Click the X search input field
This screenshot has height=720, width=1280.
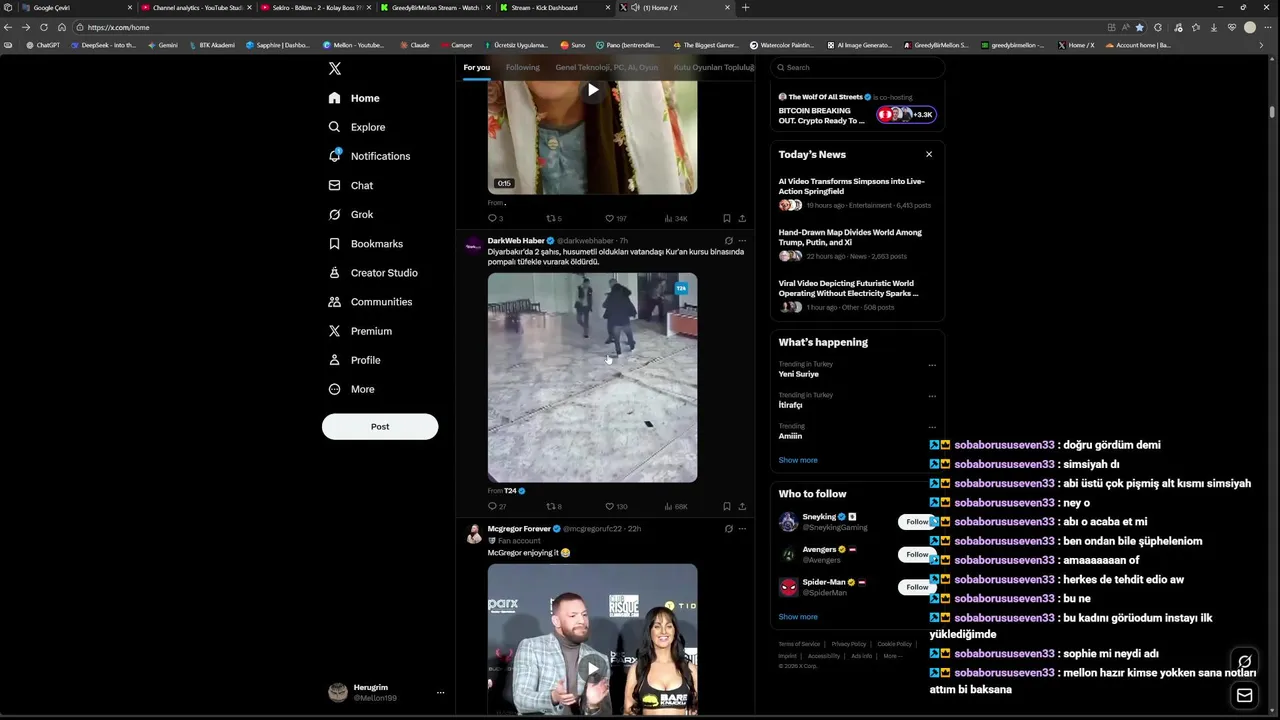(x=857, y=67)
